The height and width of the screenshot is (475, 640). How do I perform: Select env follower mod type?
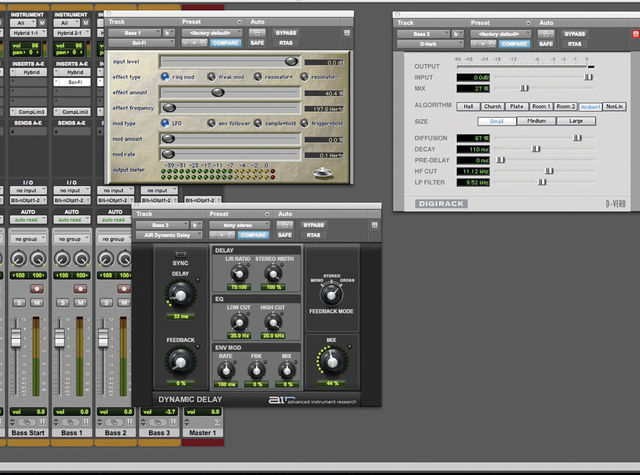click(211, 123)
